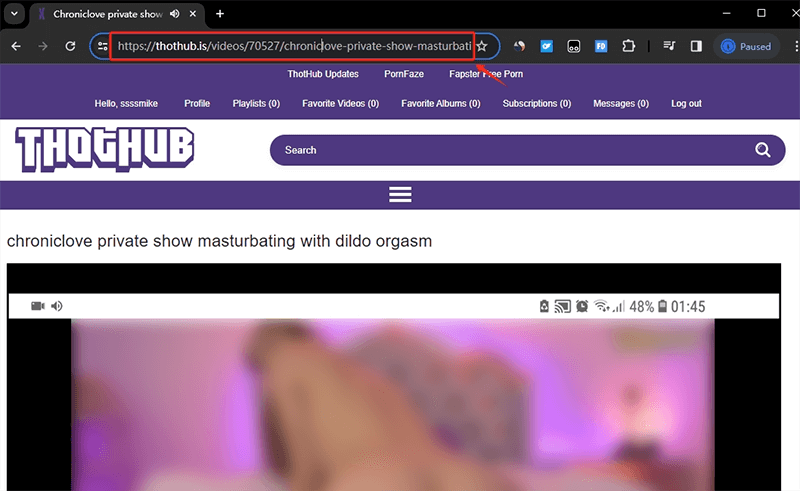The image size is (800, 491).
Task: Submit search with the magnifier icon
Action: pyautogui.click(x=763, y=150)
